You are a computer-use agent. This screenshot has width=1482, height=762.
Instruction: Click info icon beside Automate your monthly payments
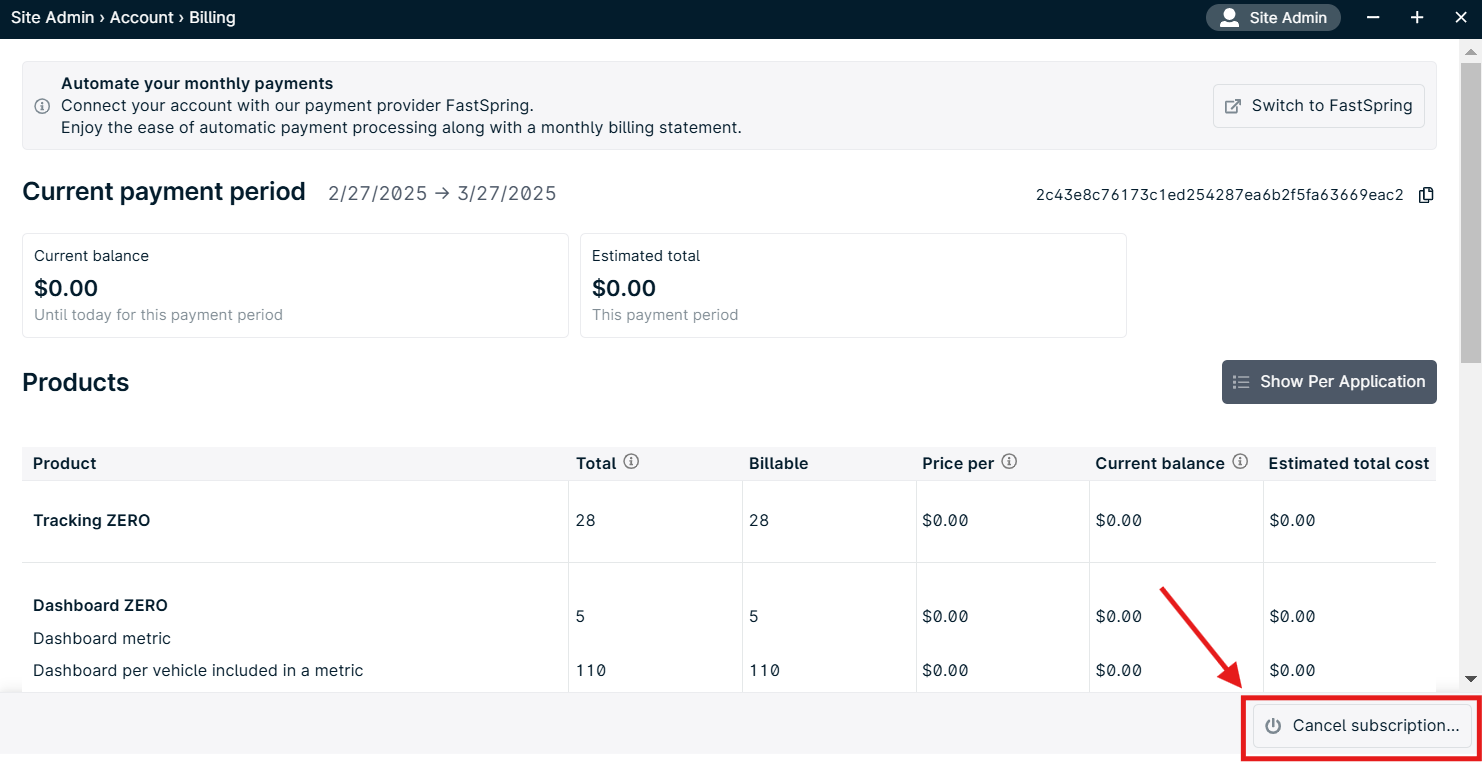42,106
